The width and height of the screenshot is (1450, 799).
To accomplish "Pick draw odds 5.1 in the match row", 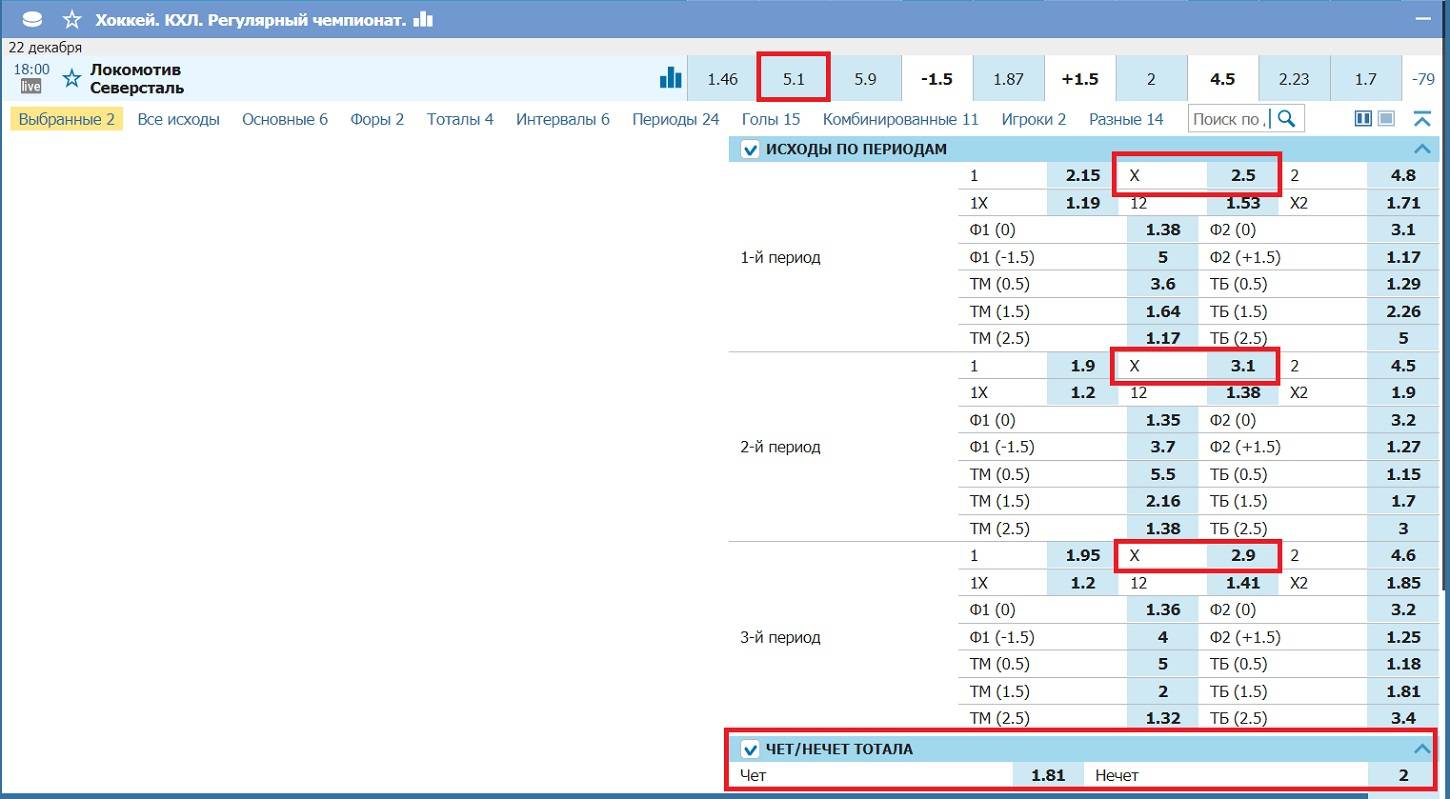I will [794, 79].
